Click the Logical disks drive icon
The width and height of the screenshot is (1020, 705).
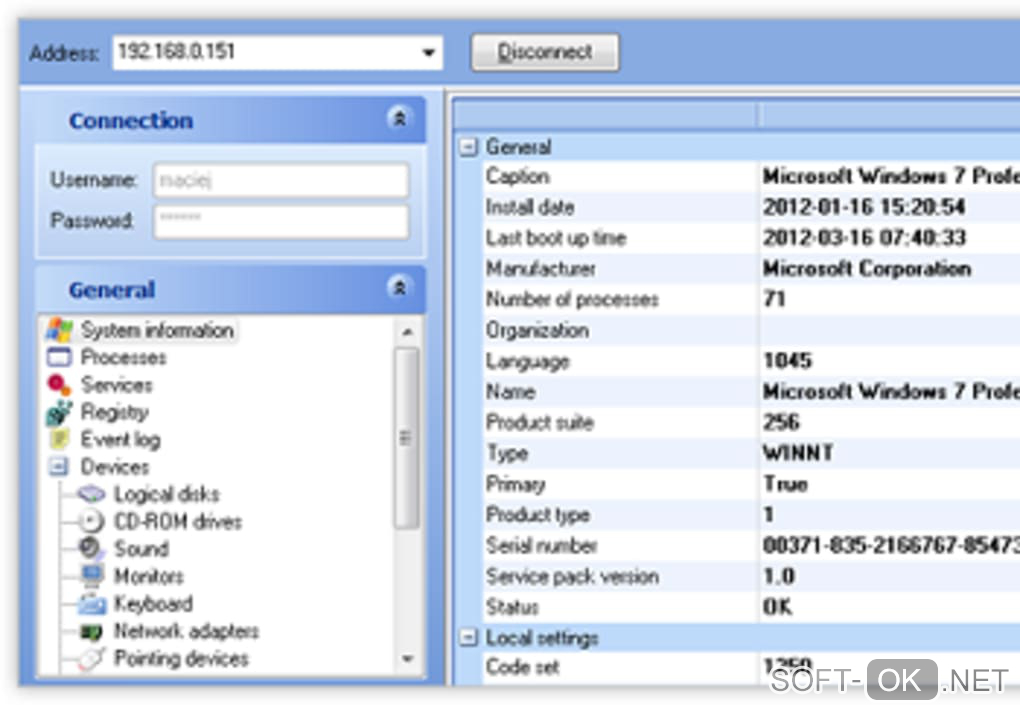tap(92, 494)
